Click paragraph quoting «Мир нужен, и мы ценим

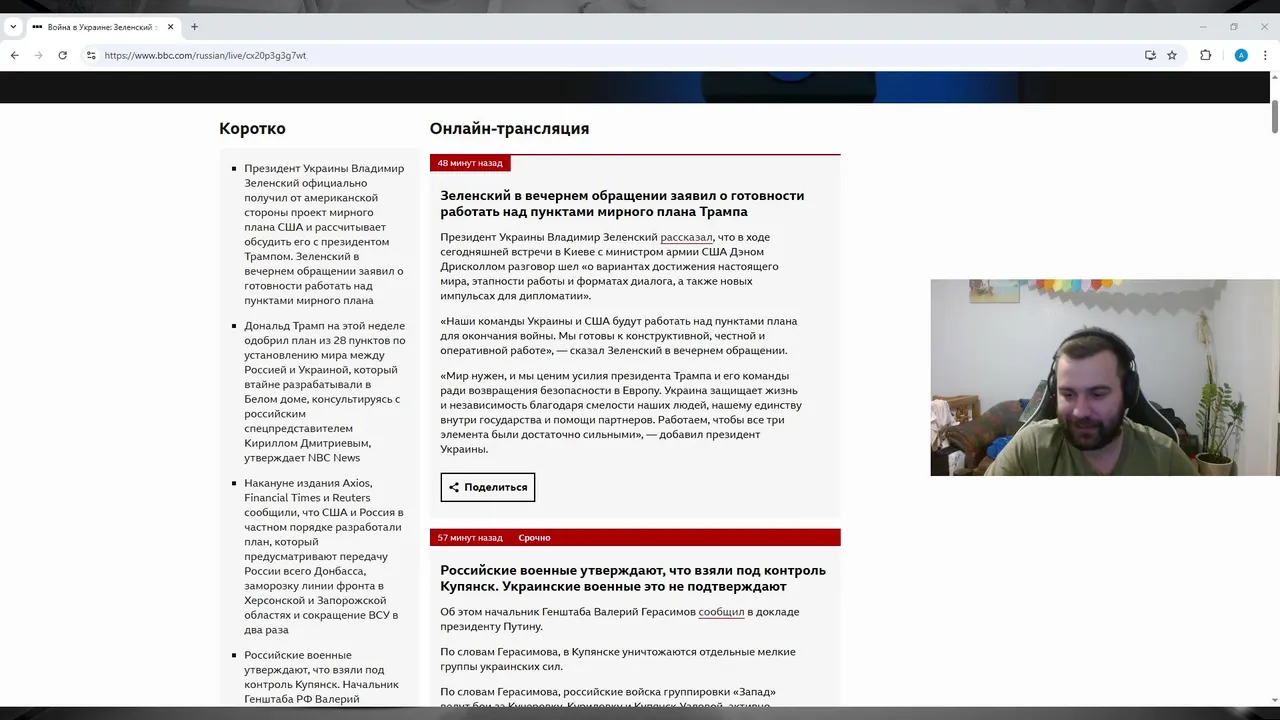621,412
